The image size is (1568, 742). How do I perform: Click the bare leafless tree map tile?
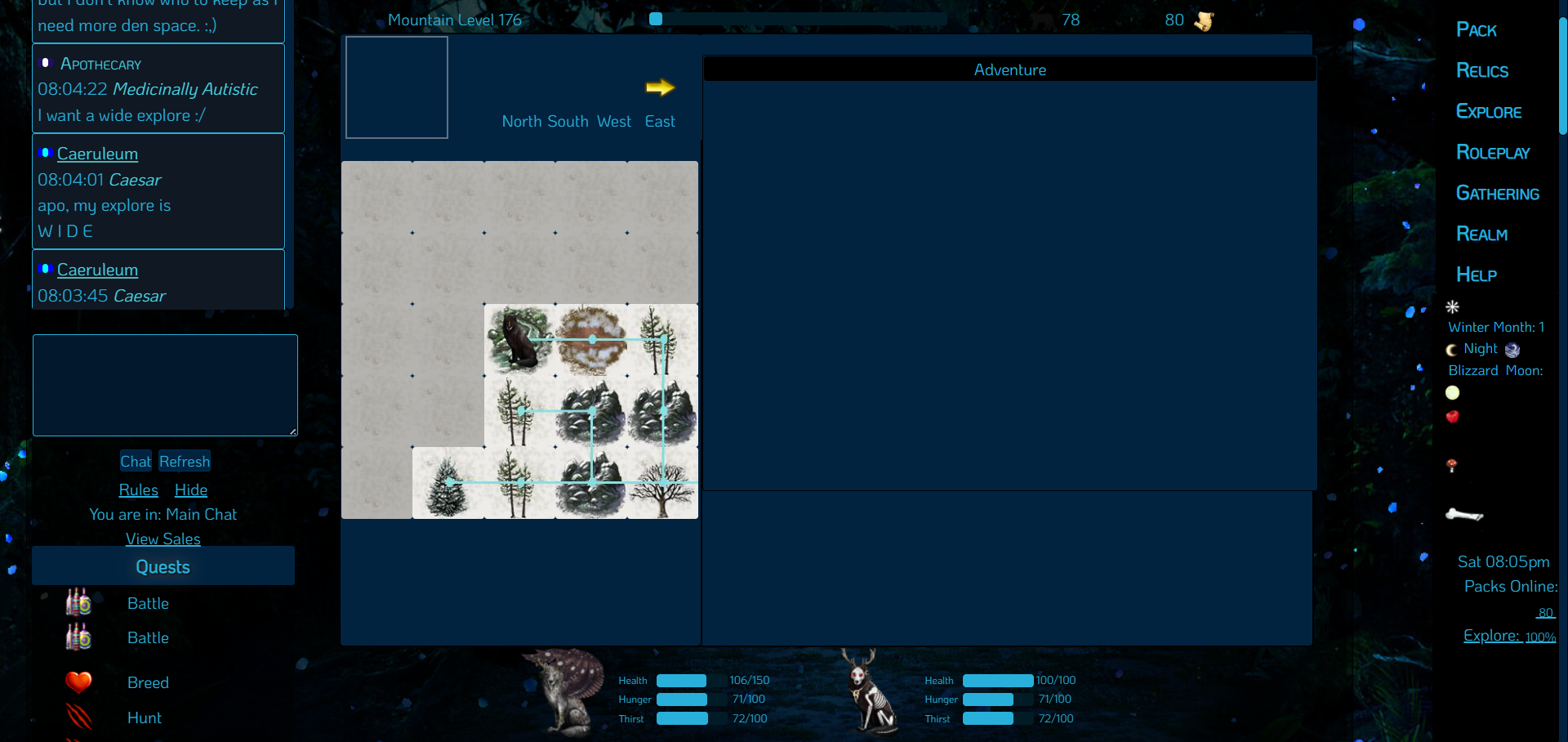[663, 483]
